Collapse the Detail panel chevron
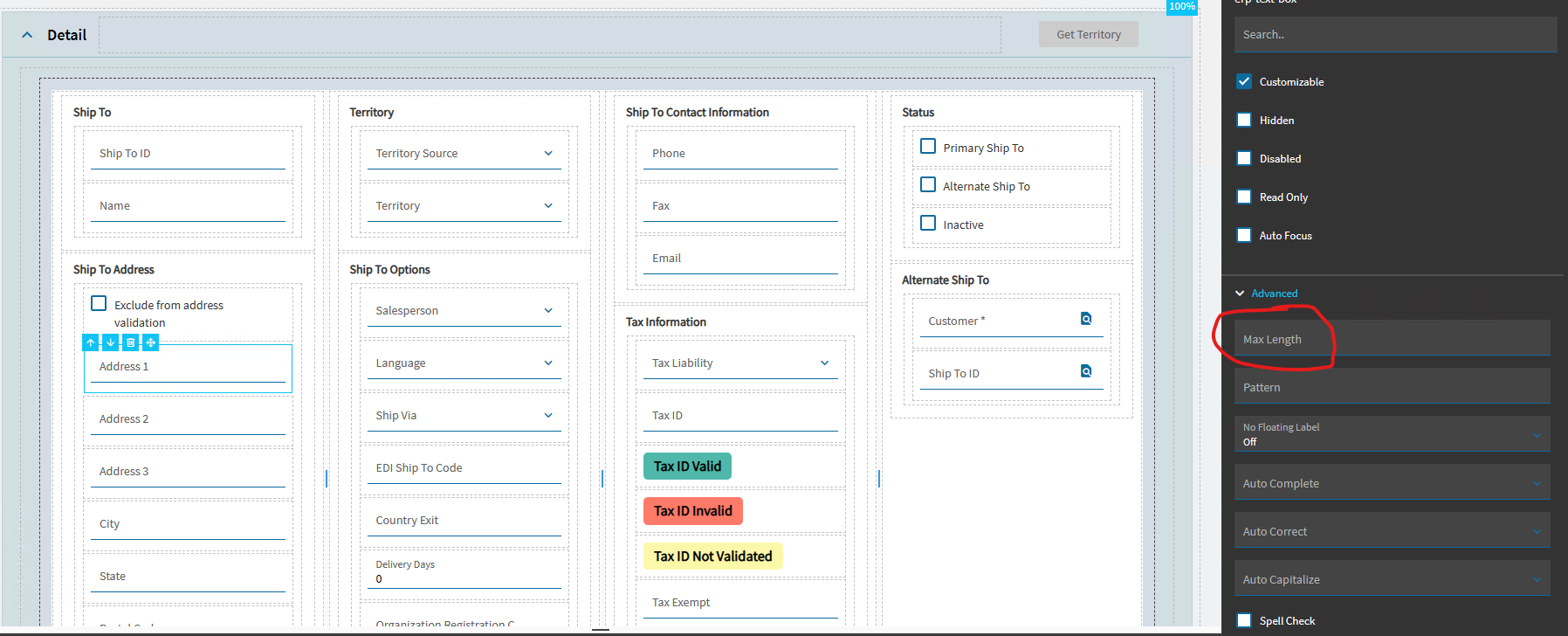 pos(27,35)
